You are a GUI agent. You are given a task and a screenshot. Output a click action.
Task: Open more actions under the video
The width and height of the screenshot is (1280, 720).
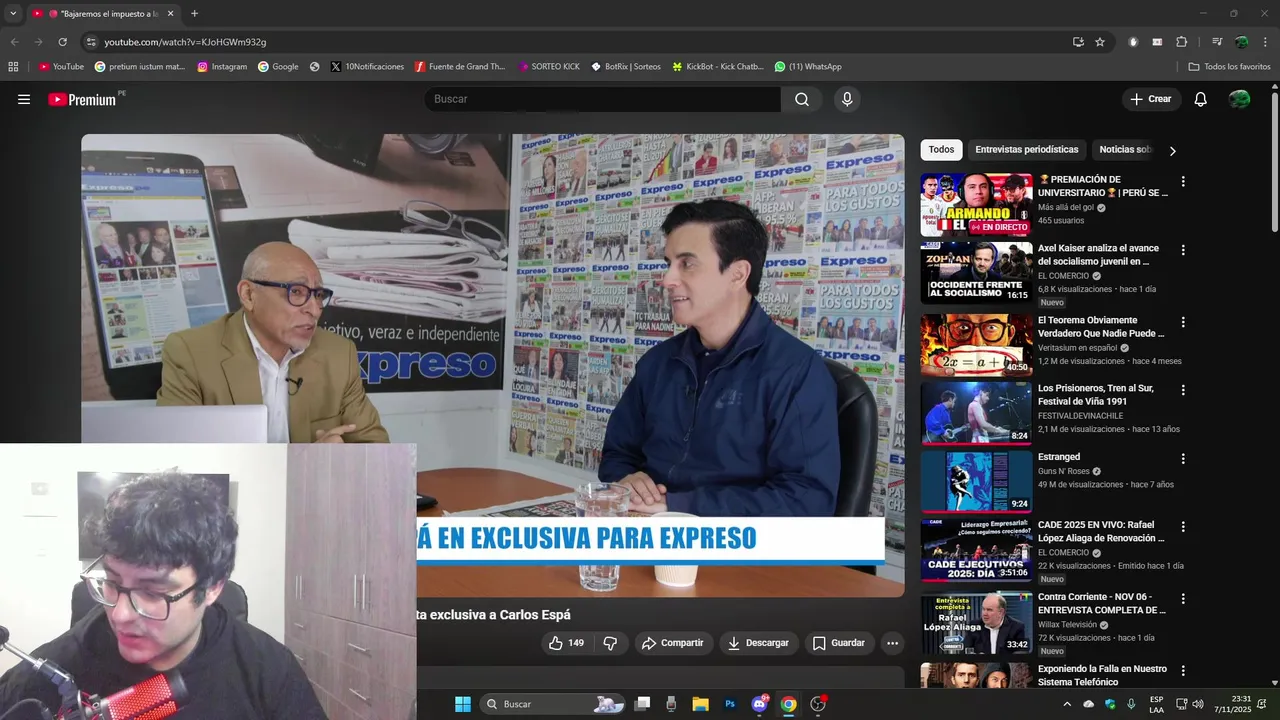click(893, 643)
